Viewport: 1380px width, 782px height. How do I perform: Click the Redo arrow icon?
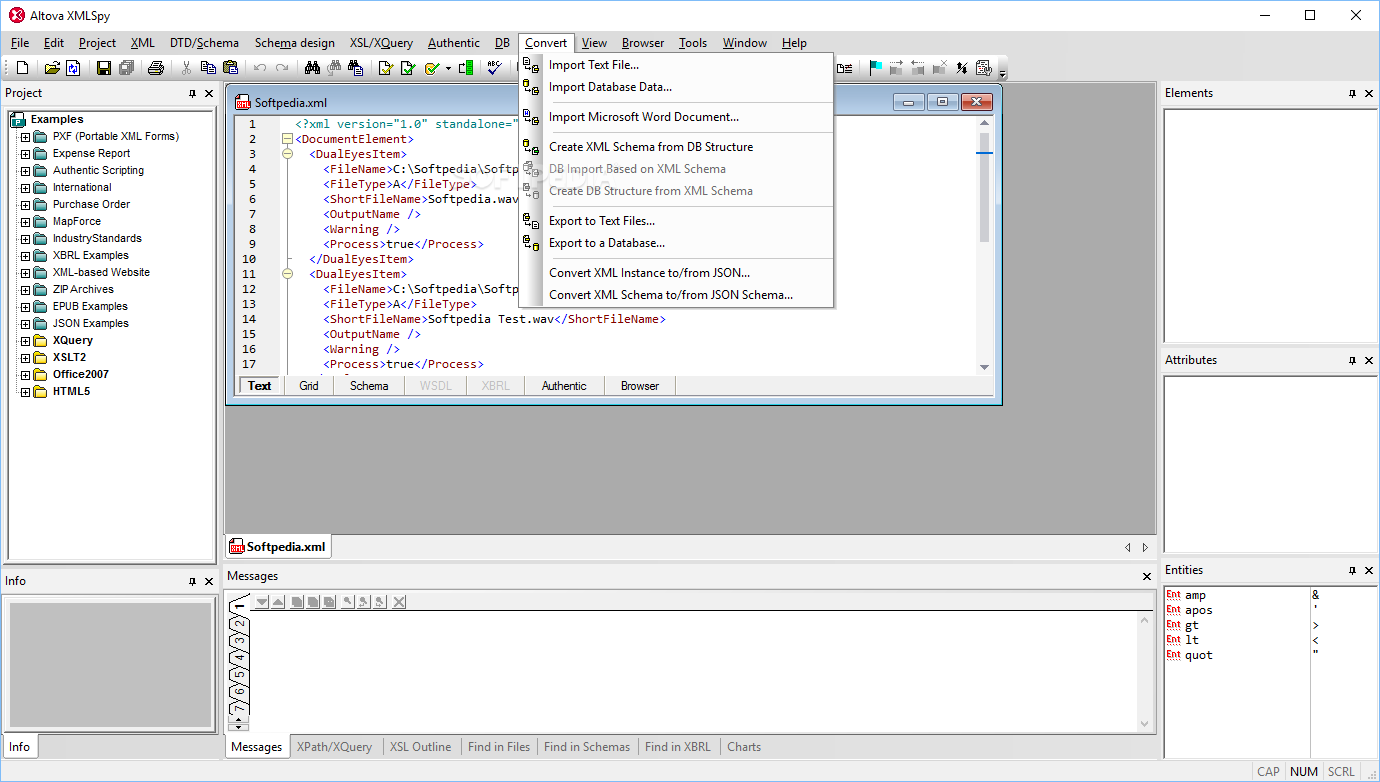click(282, 68)
